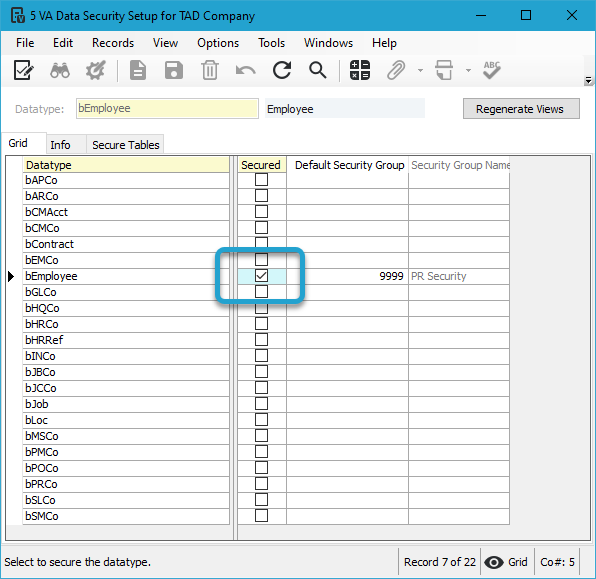Open the binoculars find icon
Viewport: 596px width, 579px height.
tap(60, 70)
